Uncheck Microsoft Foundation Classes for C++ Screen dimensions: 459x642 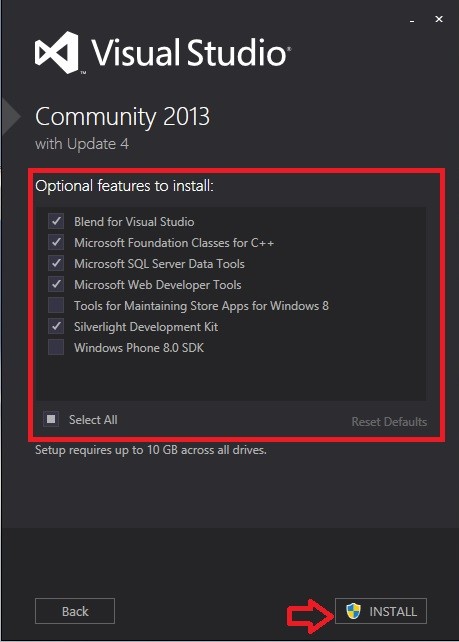tap(56, 242)
